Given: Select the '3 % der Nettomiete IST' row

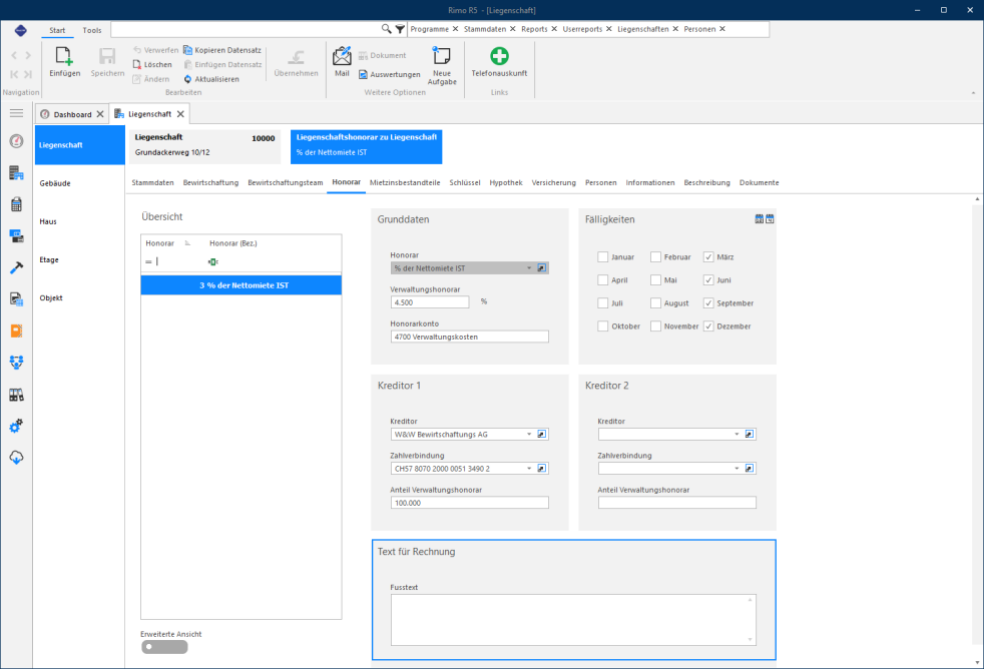Looking at the screenshot, I should tap(241, 285).
